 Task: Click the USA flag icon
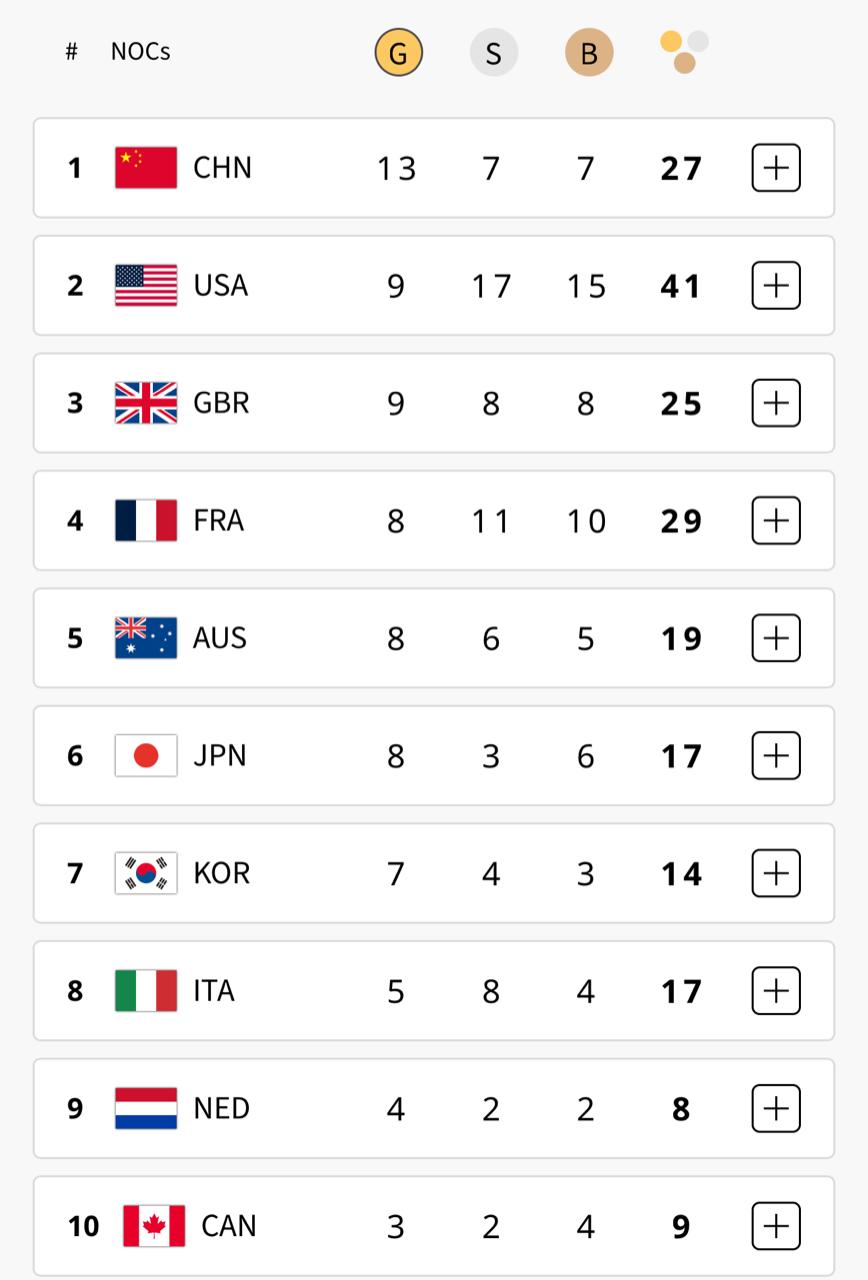[146, 286]
